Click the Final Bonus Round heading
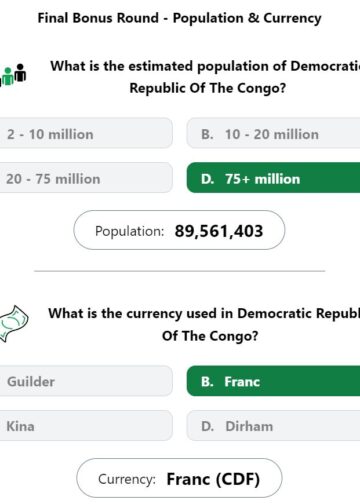 point(179,18)
